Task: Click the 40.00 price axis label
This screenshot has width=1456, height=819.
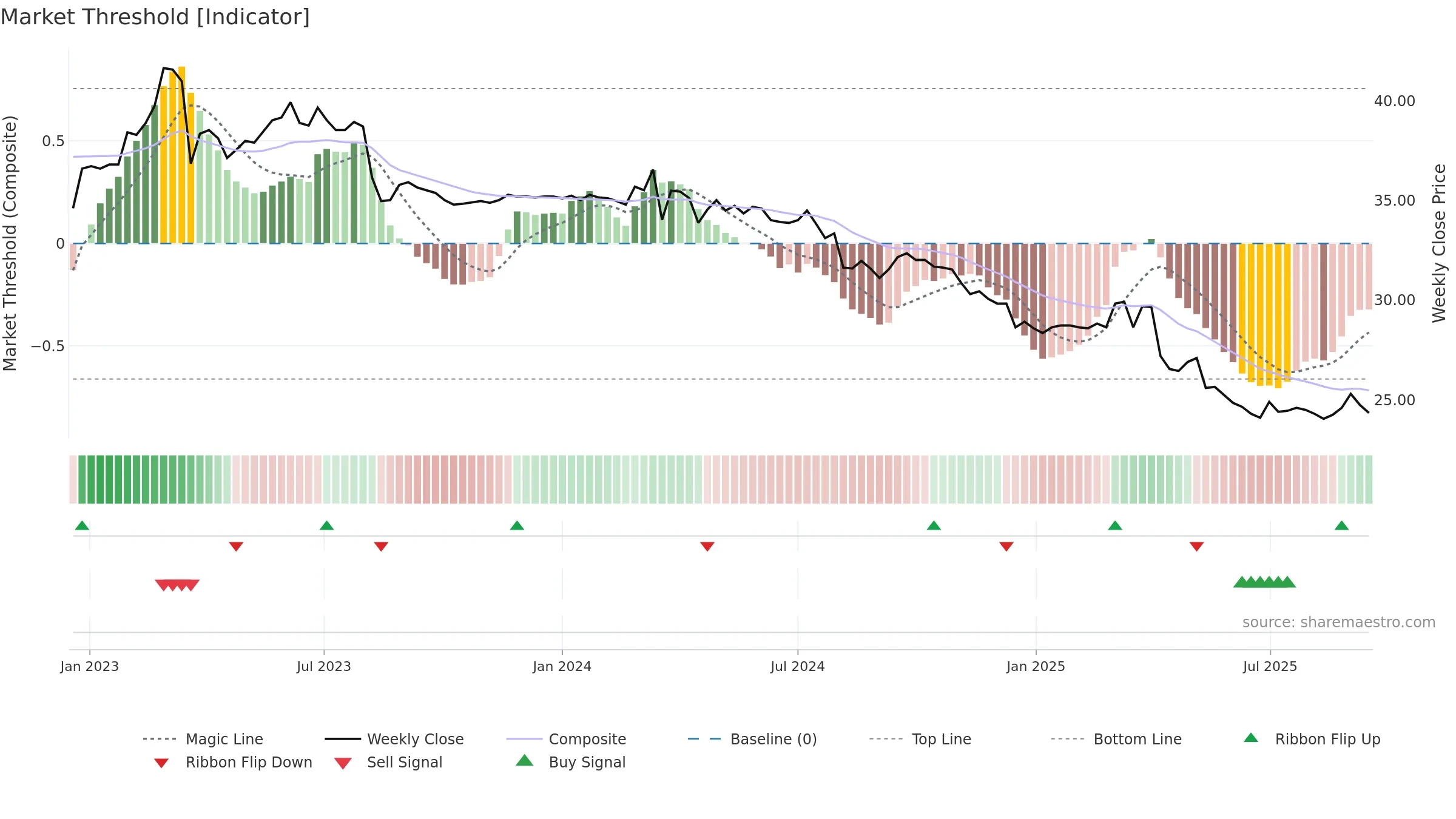Action: pos(1395,101)
